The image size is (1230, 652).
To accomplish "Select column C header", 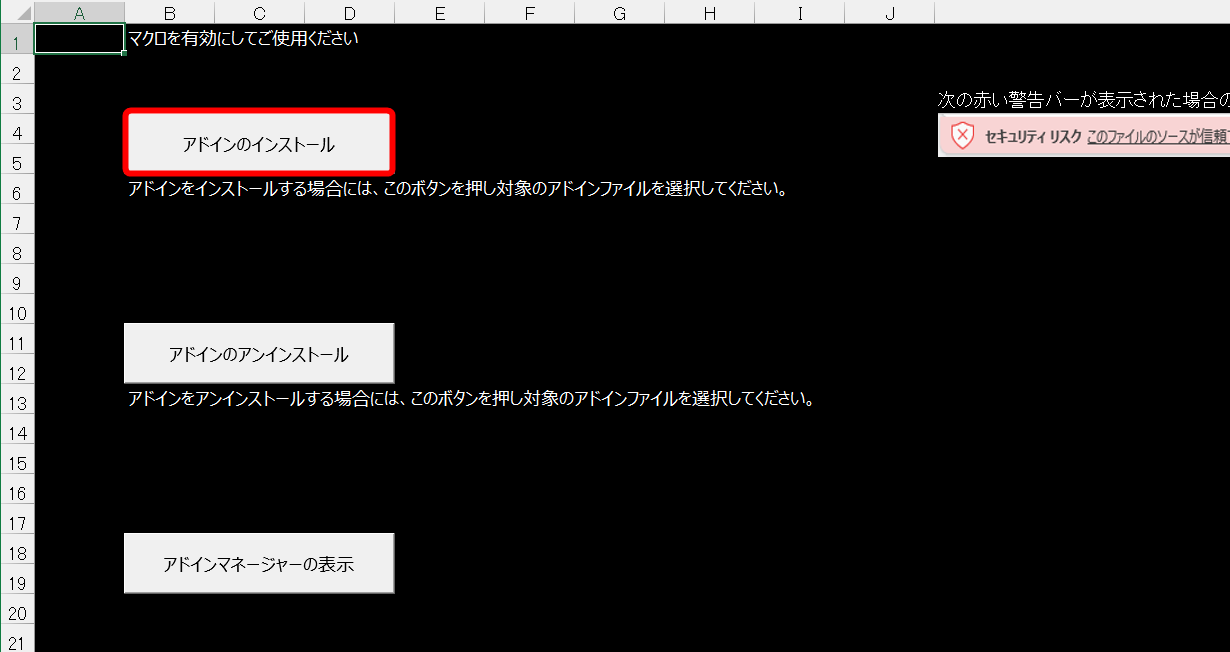I will click(x=260, y=12).
